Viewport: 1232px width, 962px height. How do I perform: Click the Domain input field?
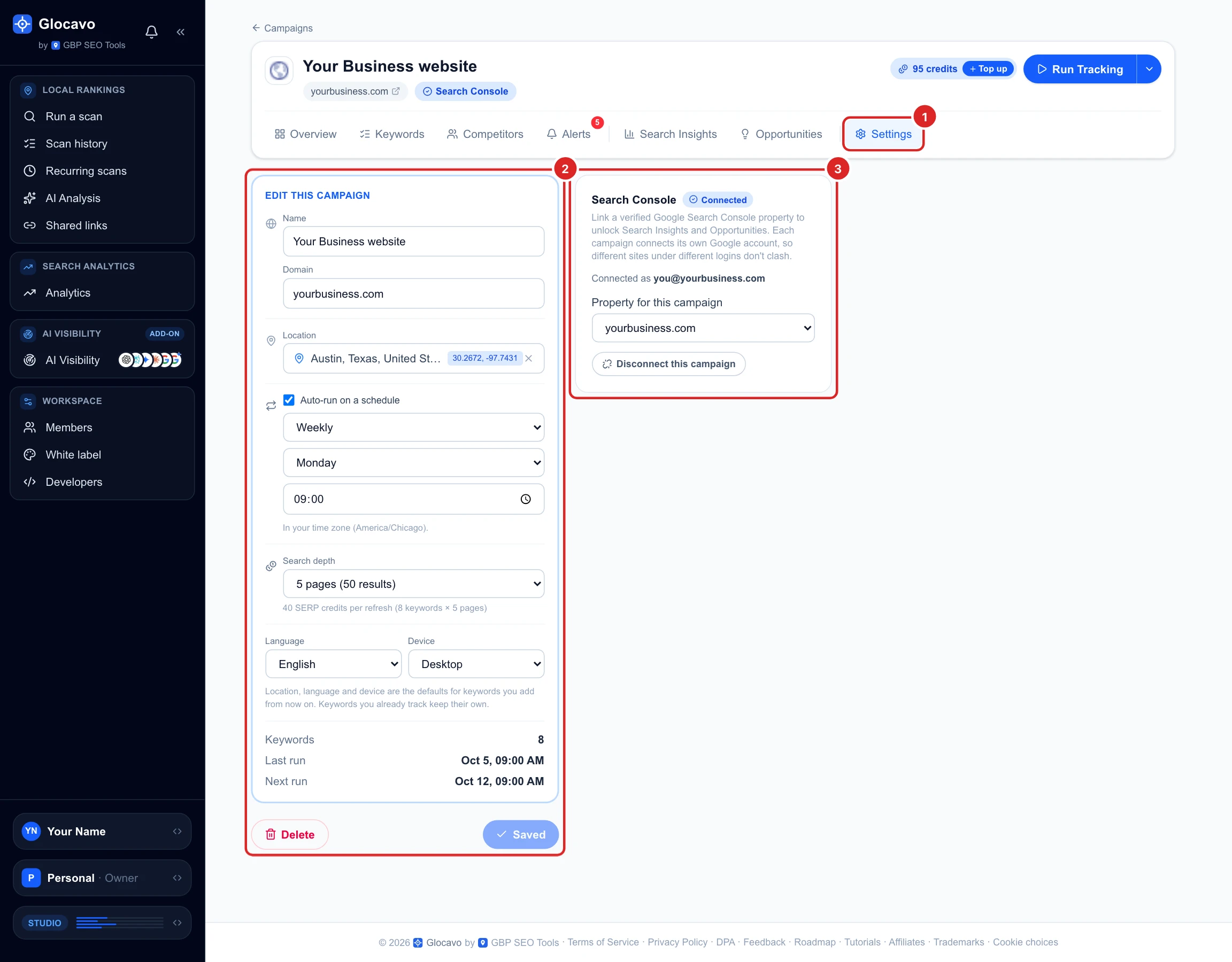coord(413,294)
